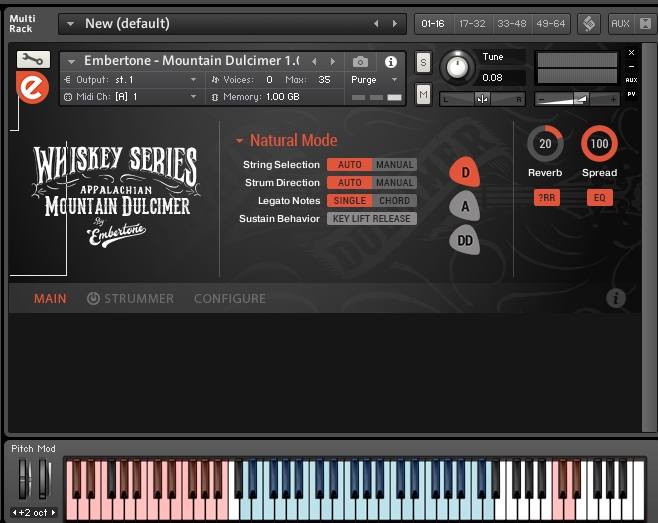Open the info icon beside tabs bar
This screenshot has width=658, height=523.
[x=616, y=298]
